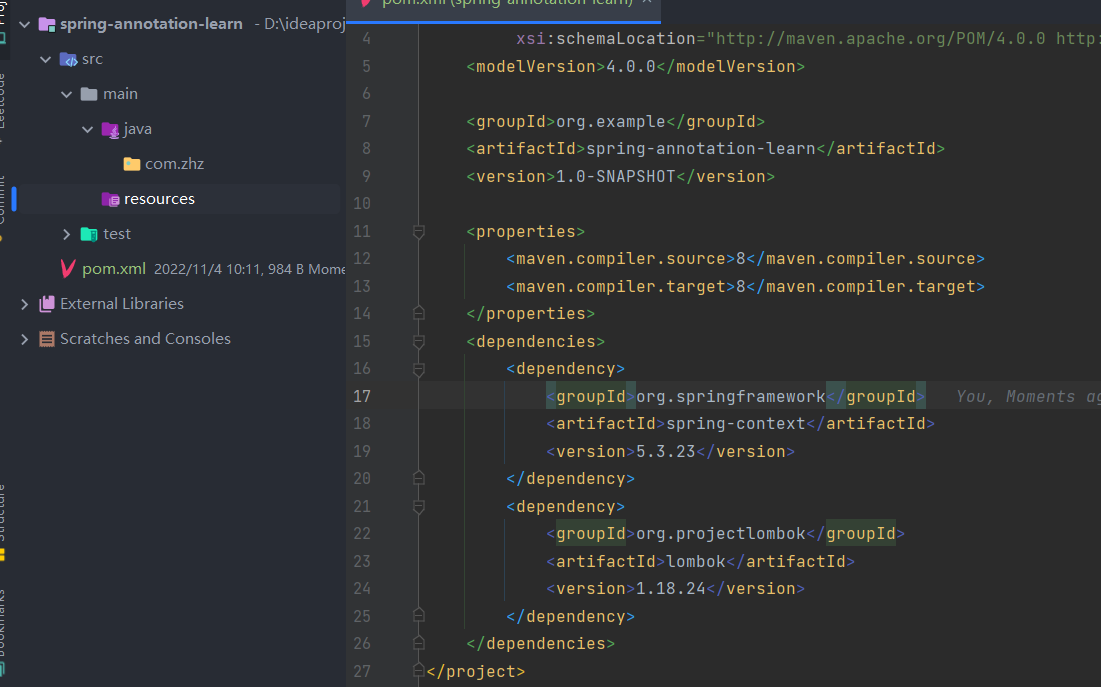Click the Maven icon beside pom.xml in tree
Image resolution: width=1101 pixels, height=687 pixels.
68,269
